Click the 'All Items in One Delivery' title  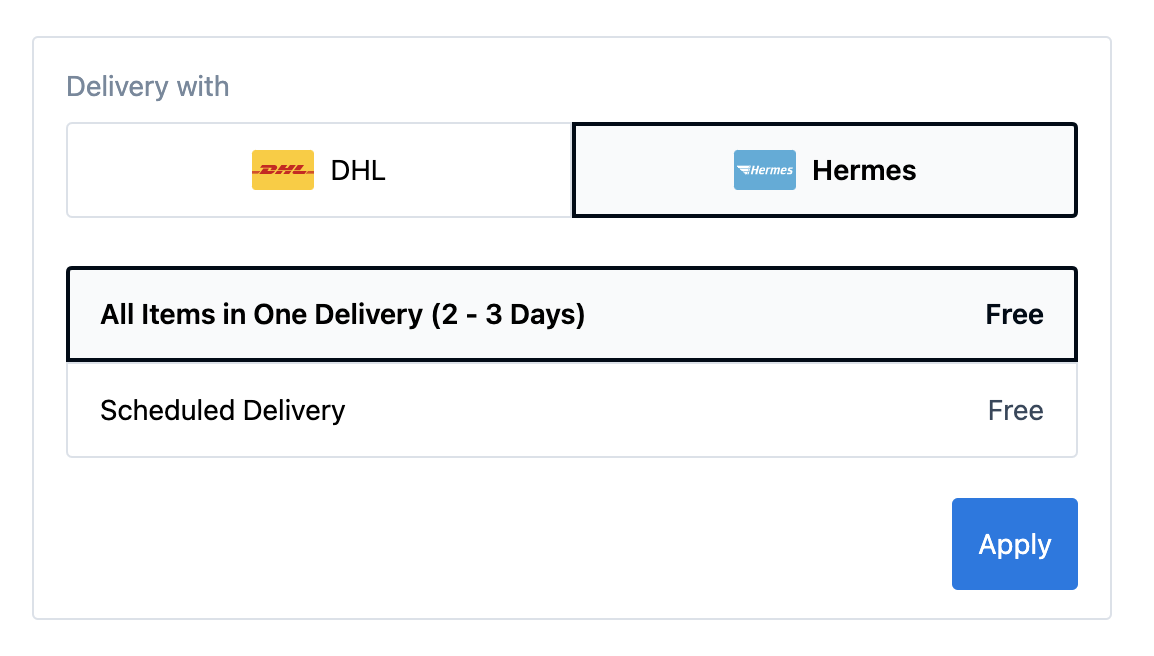[x=262, y=315]
